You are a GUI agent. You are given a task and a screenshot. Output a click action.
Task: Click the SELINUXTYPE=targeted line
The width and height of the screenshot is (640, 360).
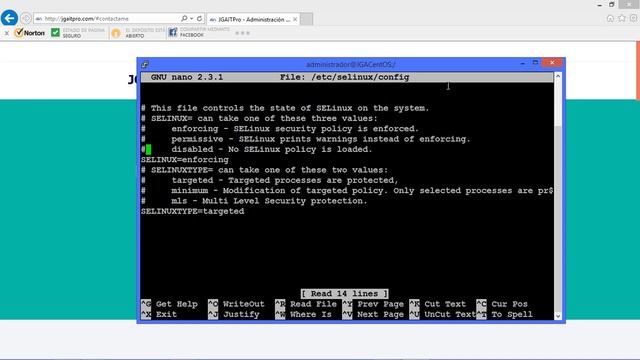click(x=193, y=211)
